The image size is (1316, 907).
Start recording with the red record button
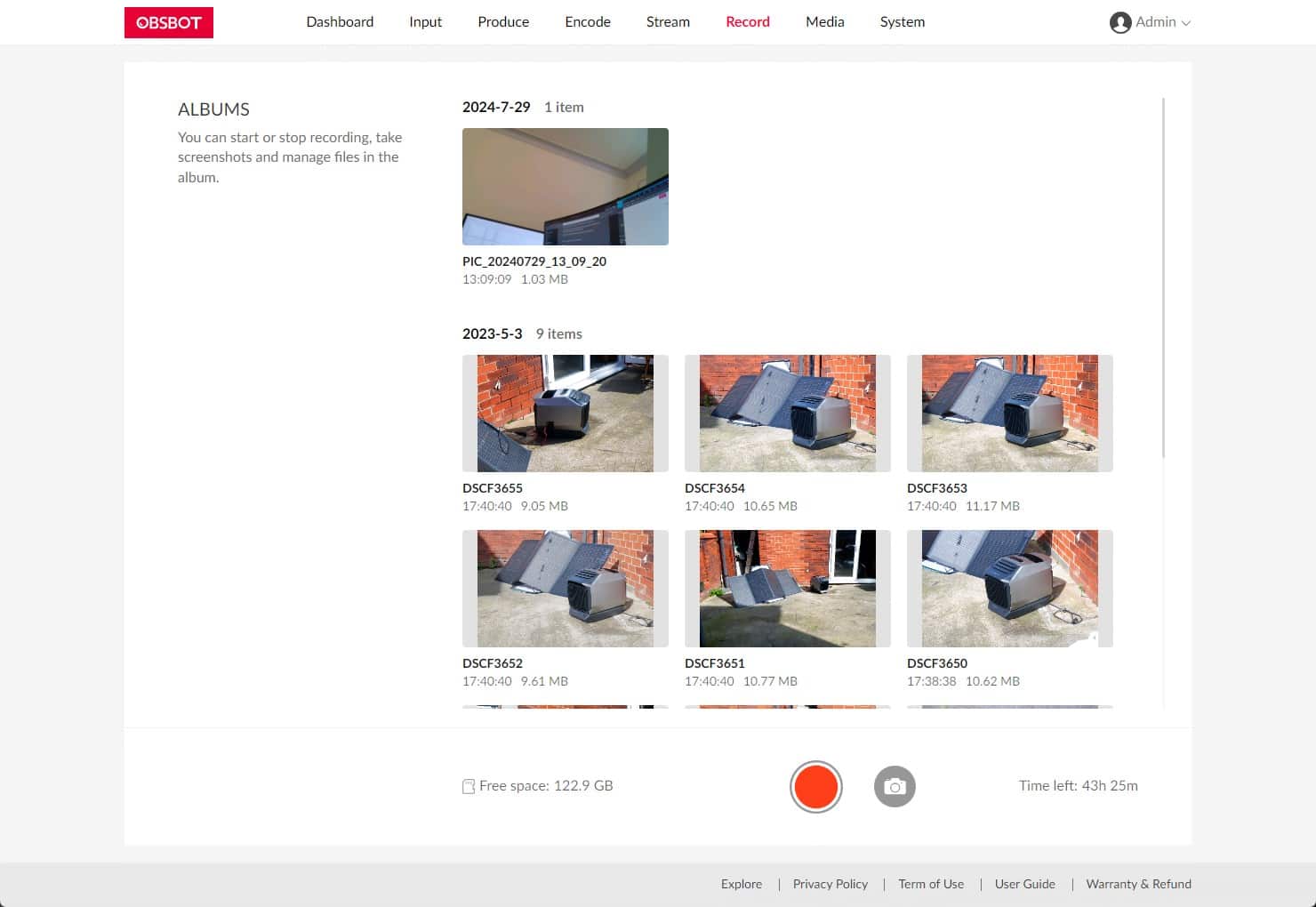[815, 787]
